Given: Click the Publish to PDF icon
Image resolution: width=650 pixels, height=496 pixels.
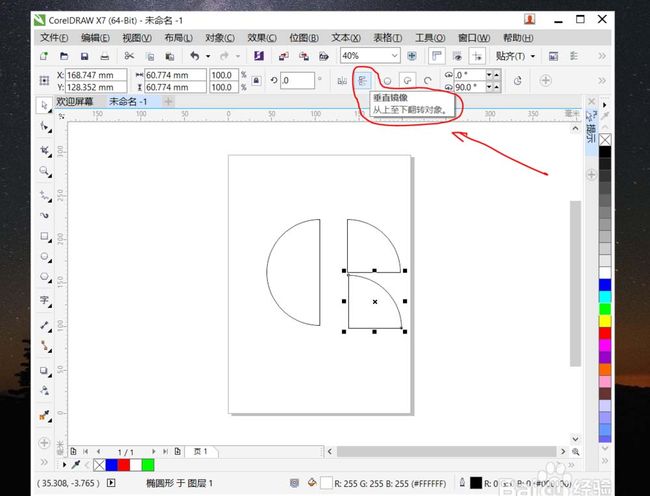Looking at the screenshot, I should click(x=324, y=56).
